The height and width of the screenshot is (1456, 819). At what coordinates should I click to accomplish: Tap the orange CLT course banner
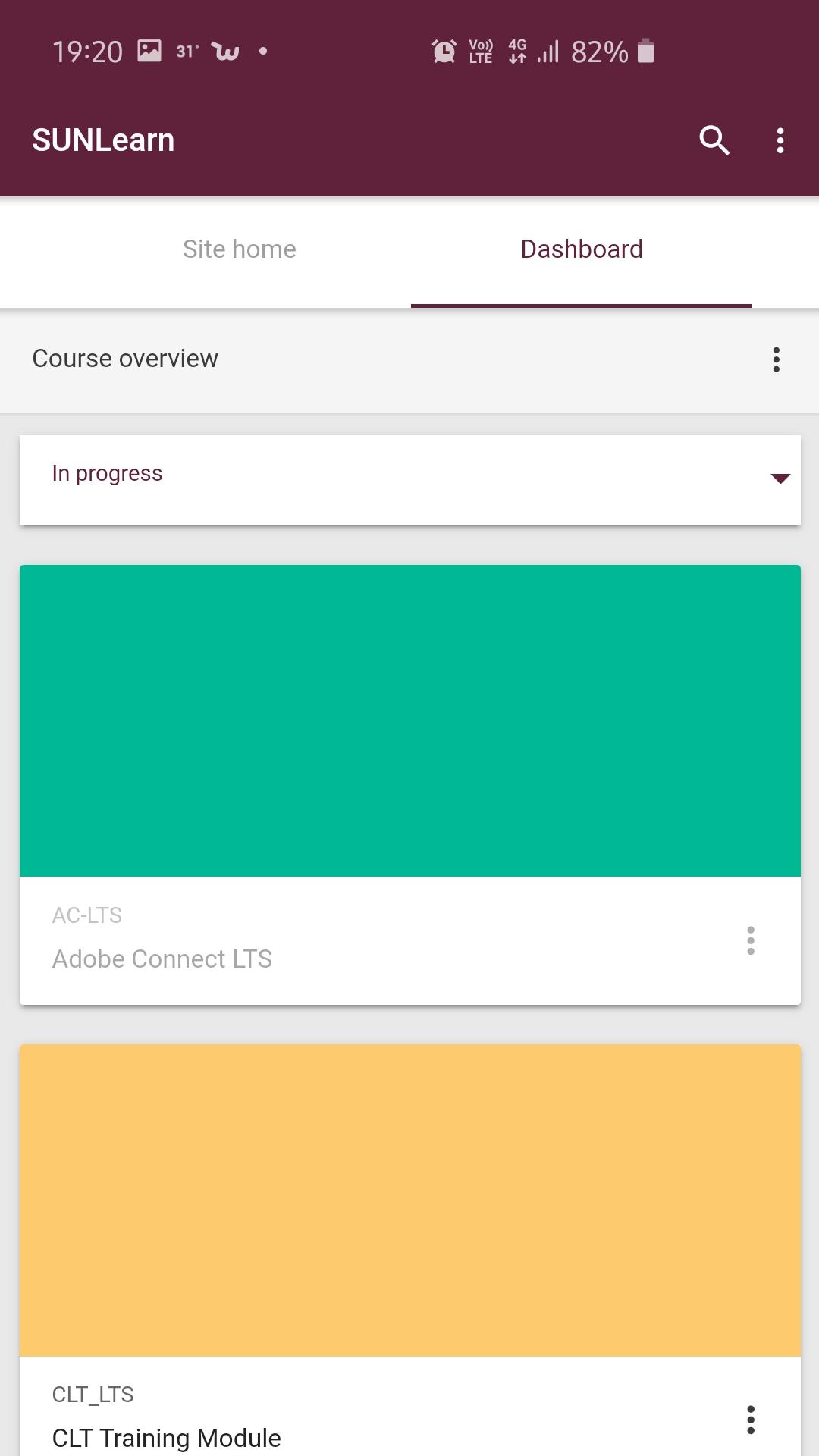[410, 1200]
